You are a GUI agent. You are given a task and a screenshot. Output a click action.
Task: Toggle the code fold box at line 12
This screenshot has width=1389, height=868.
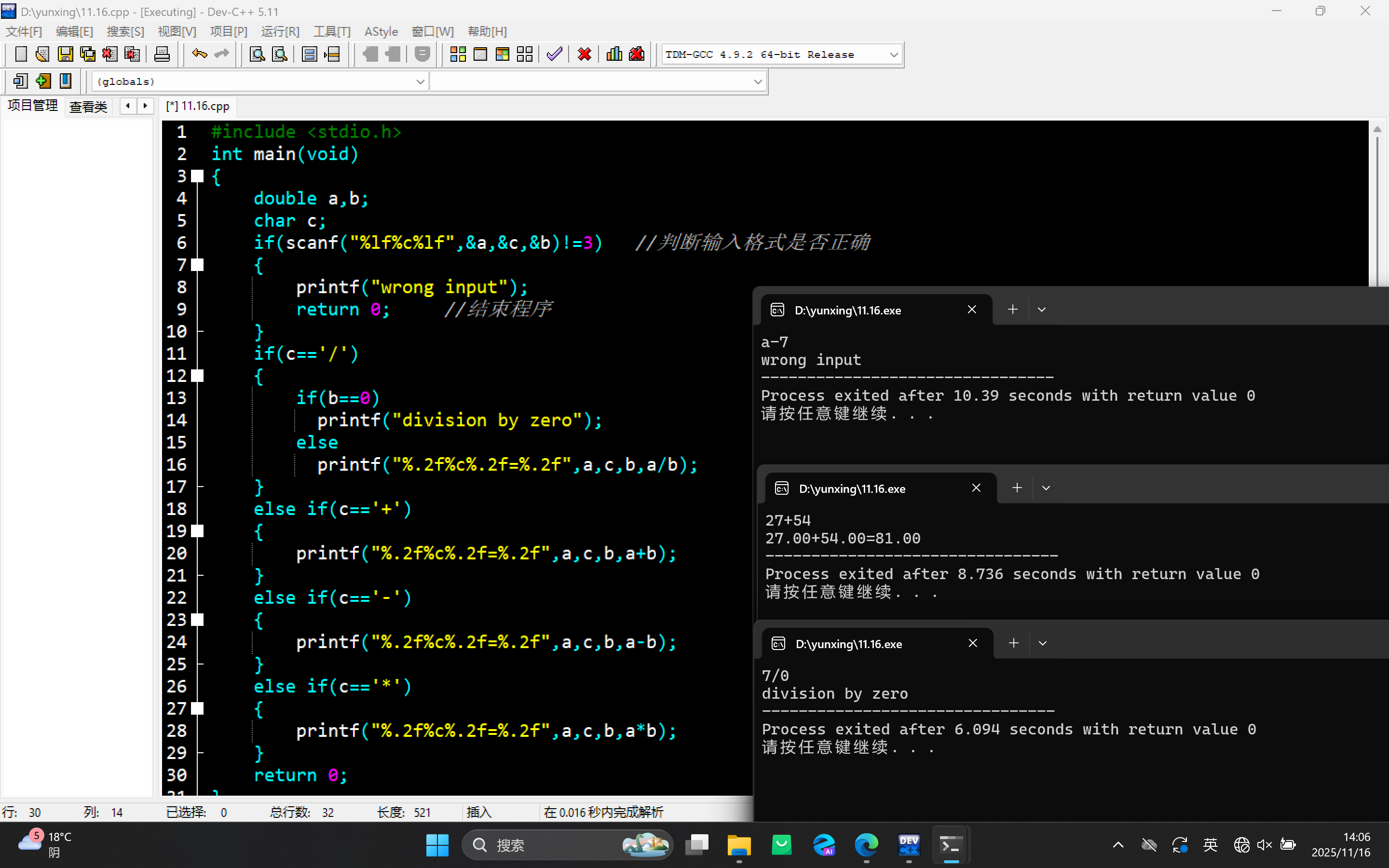(x=197, y=376)
